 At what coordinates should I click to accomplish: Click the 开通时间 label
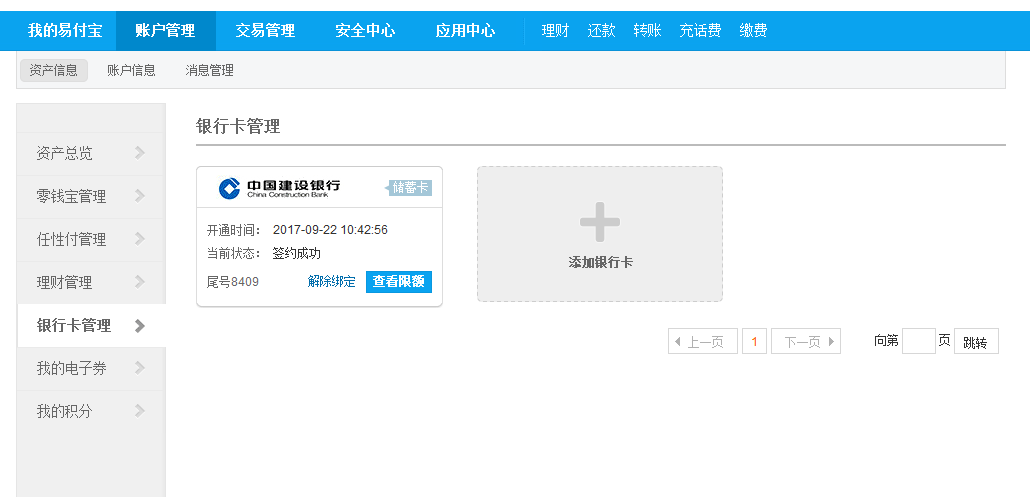tap(234, 230)
